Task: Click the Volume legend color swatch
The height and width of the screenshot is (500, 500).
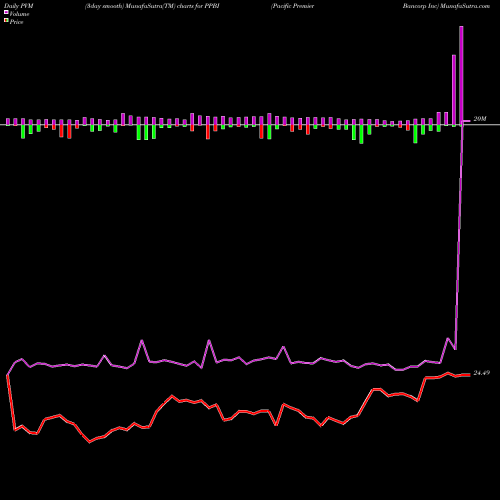Action: (6, 12)
